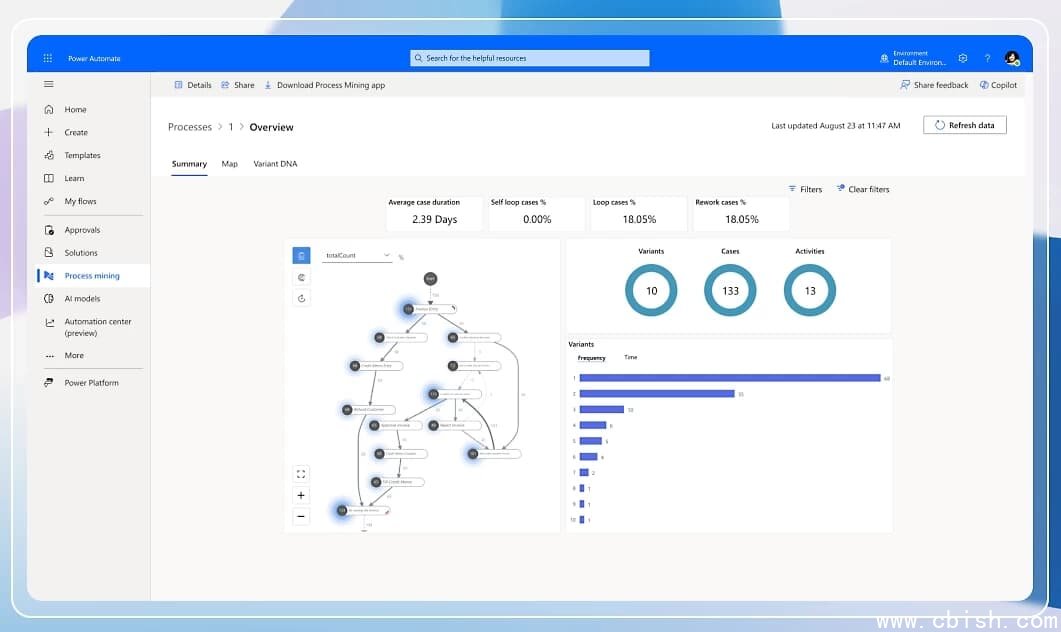
Task: Click inside the helpful resources search box
Action: pyautogui.click(x=528, y=58)
